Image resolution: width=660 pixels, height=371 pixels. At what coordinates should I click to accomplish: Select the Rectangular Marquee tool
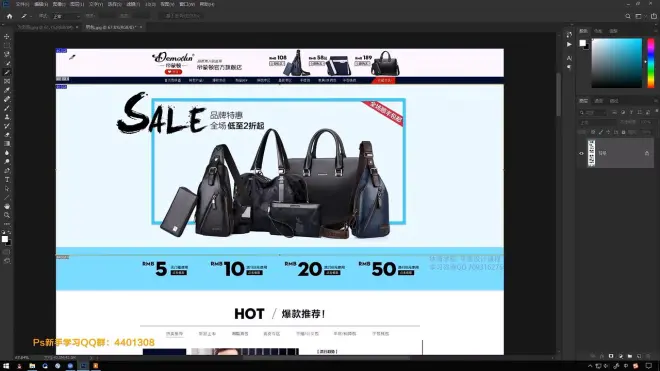pyautogui.click(x=7, y=45)
